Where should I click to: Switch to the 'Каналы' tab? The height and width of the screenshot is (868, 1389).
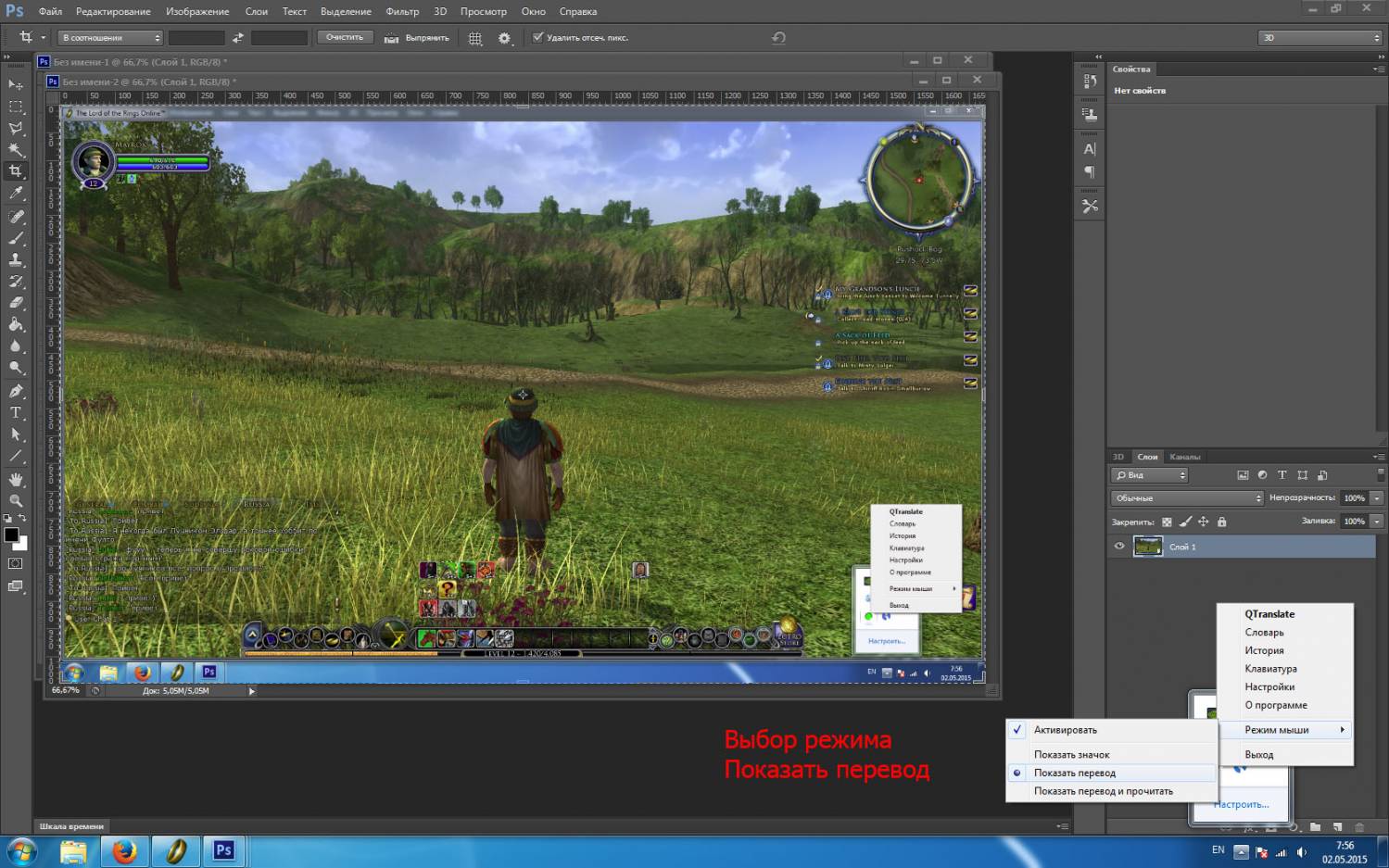point(1184,457)
